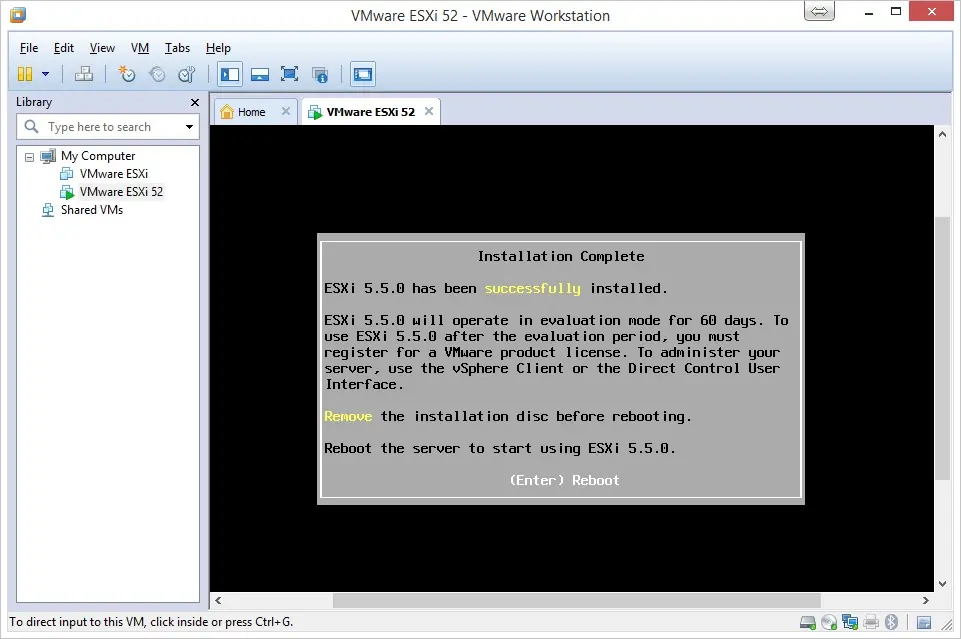Click the hard disk status bar icon
Screen dimensions: 961x639
808,623
